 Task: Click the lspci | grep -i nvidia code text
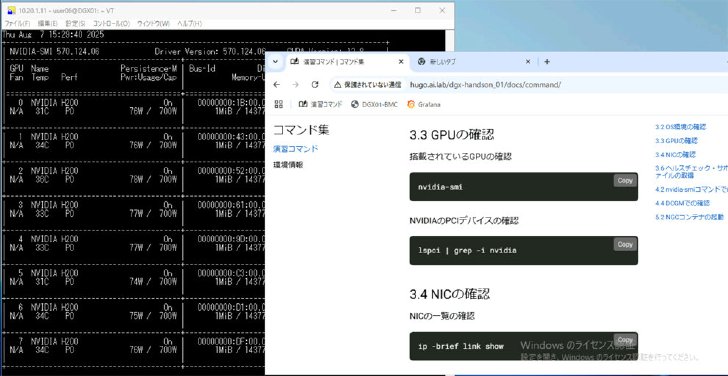(x=467, y=251)
